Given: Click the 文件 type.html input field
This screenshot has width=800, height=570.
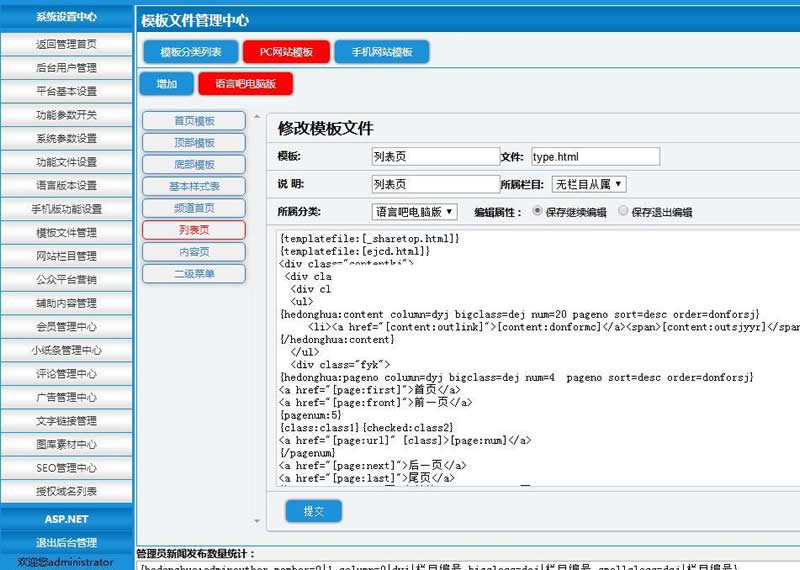Looking at the screenshot, I should [595, 156].
